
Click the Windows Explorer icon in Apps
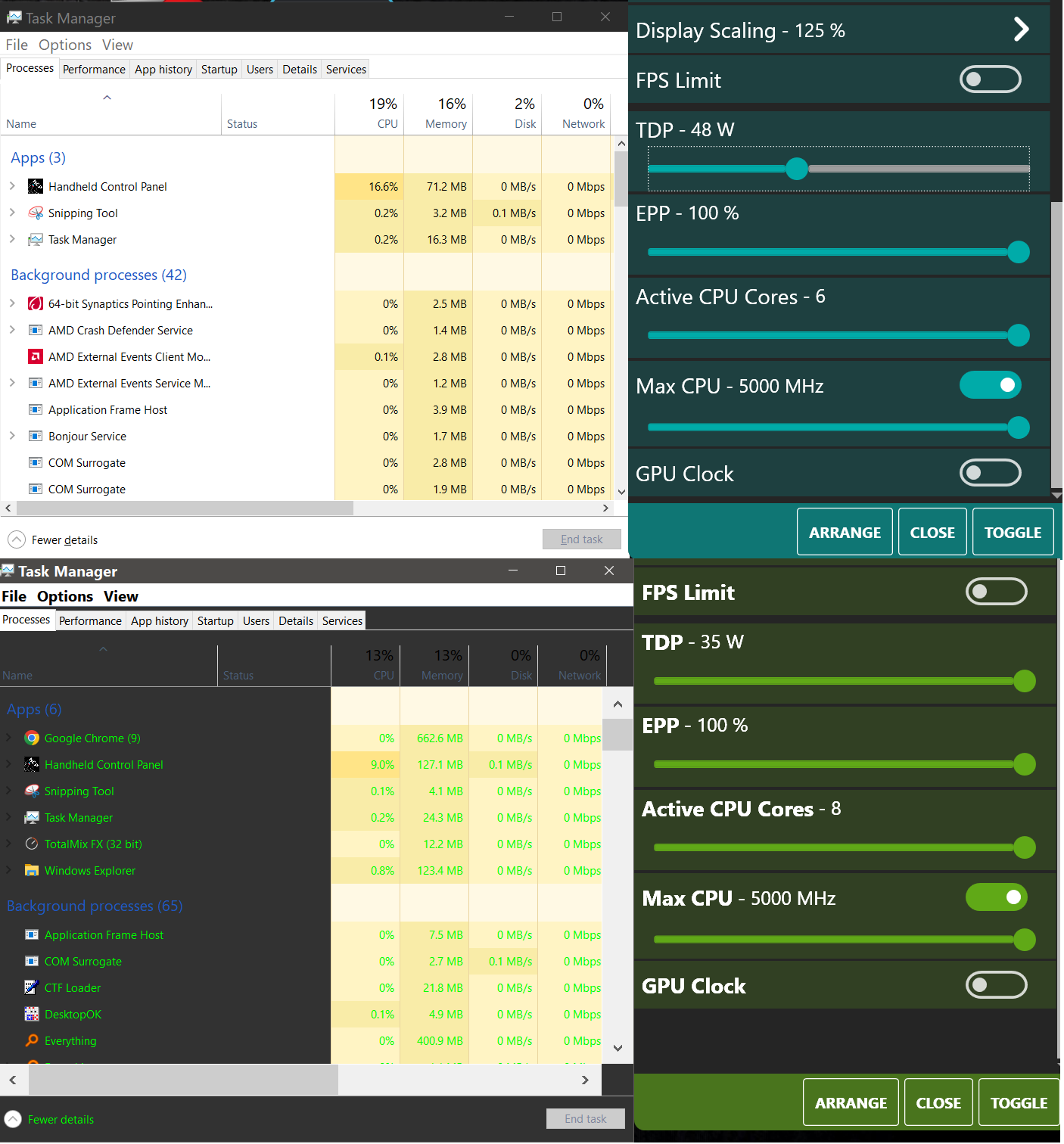click(x=31, y=870)
